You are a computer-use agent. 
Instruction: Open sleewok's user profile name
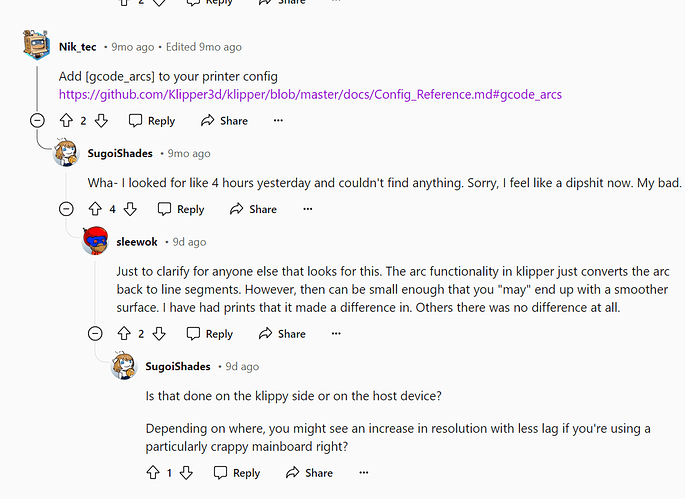coord(138,242)
